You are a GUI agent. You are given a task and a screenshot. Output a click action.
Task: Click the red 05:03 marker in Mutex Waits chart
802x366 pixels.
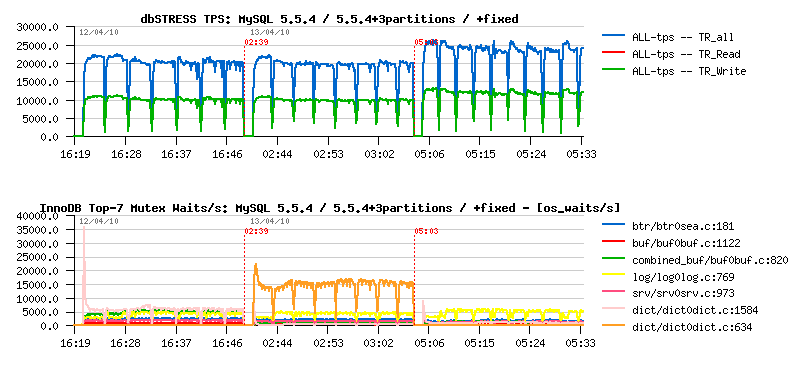(427, 231)
